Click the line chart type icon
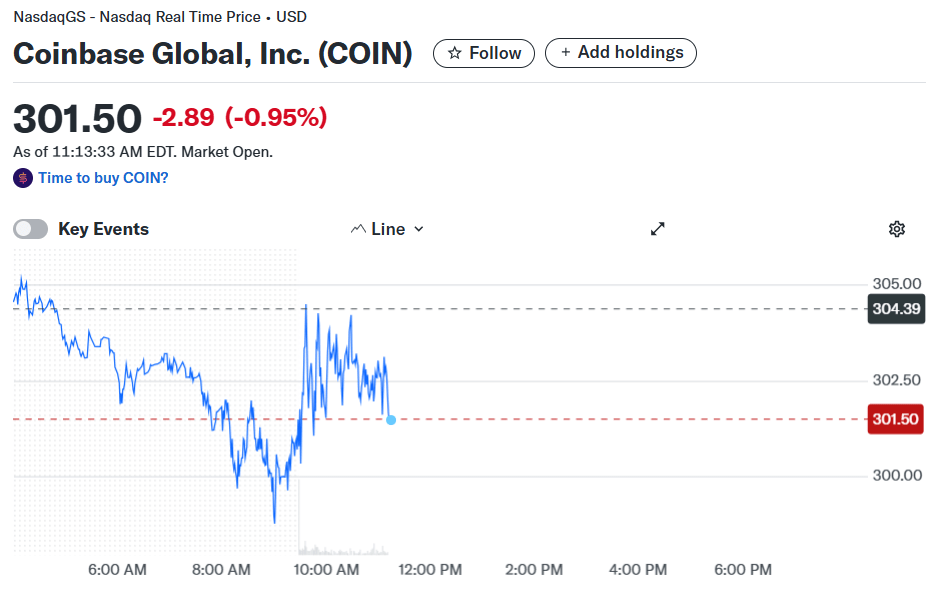Screen dimensions: 938x589 (359, 229)
